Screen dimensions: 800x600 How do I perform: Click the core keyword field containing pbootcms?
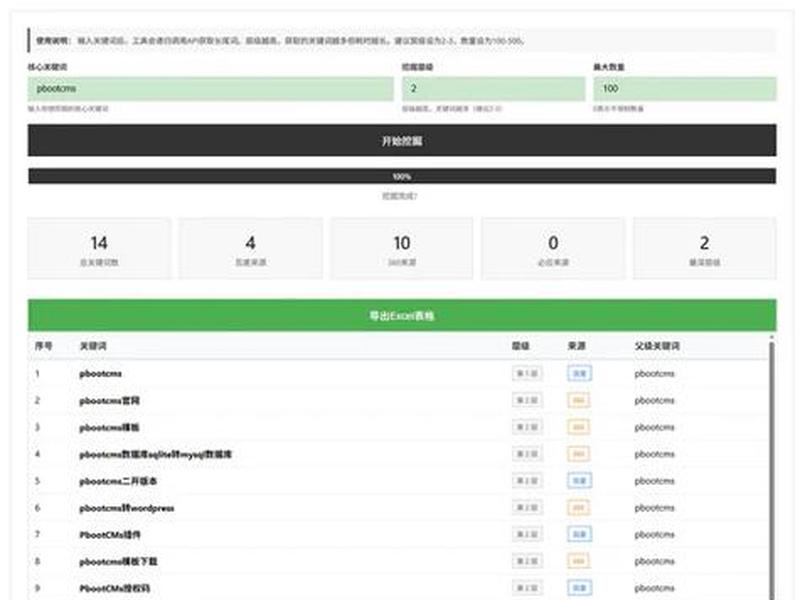pyautogui.click(x=210, y=89)
